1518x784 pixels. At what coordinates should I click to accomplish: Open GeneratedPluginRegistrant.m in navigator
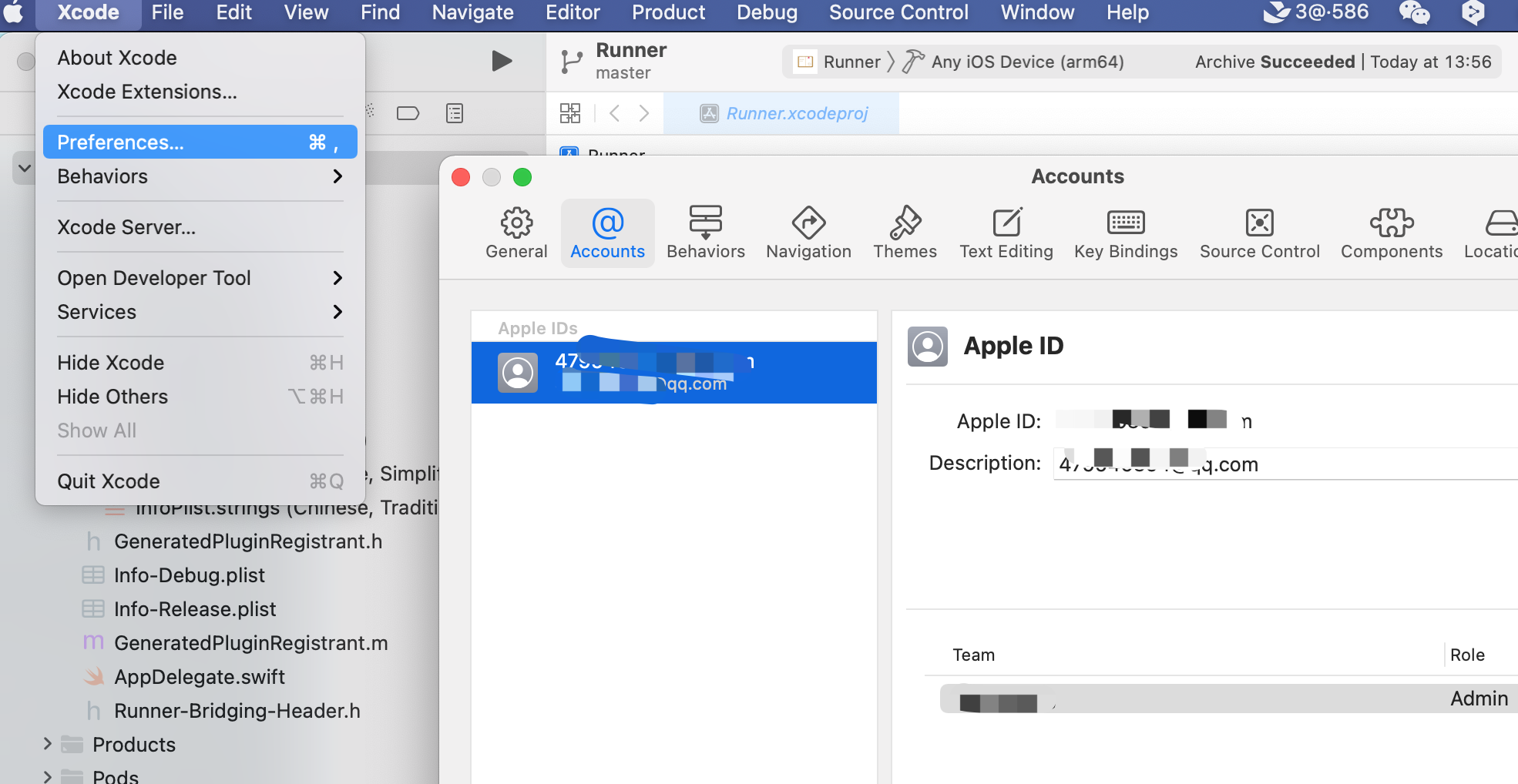(x=250, y=643)
